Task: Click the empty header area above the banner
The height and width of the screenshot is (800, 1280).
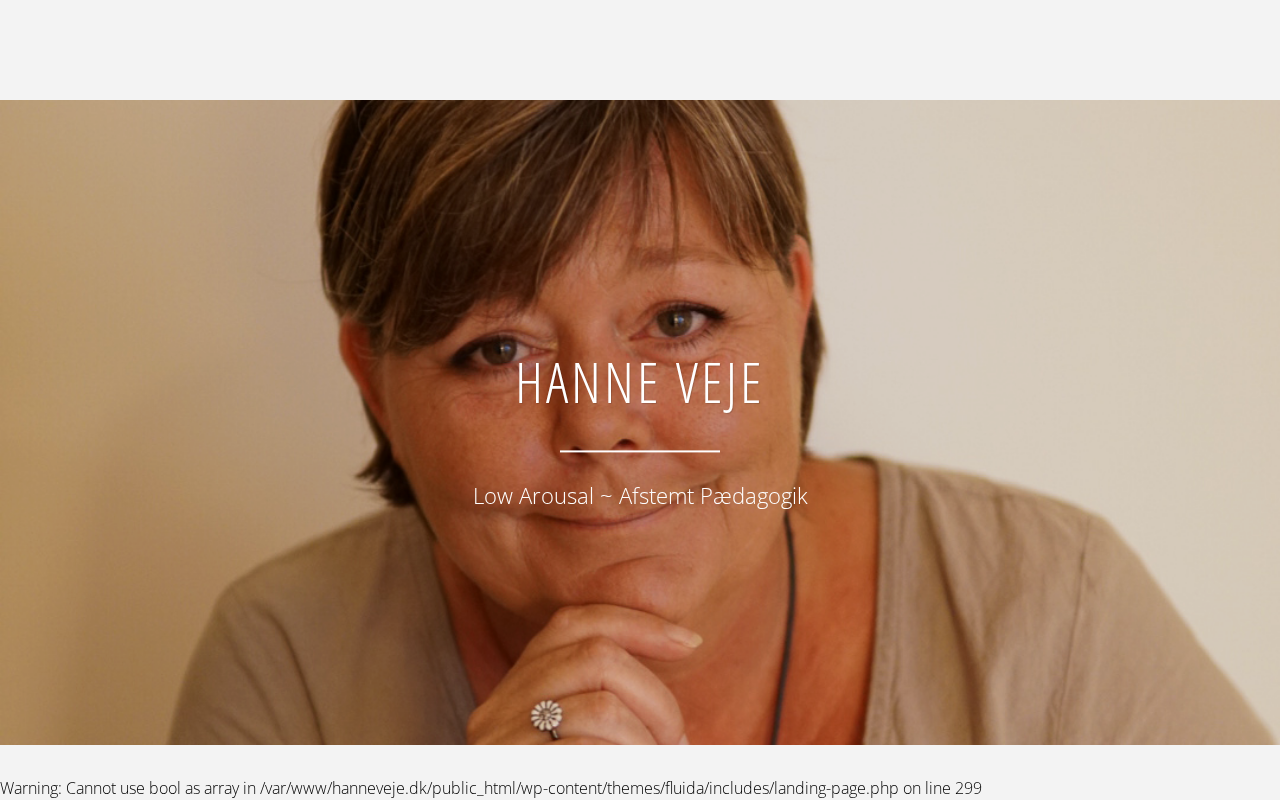Action: (x=640, y=50)
